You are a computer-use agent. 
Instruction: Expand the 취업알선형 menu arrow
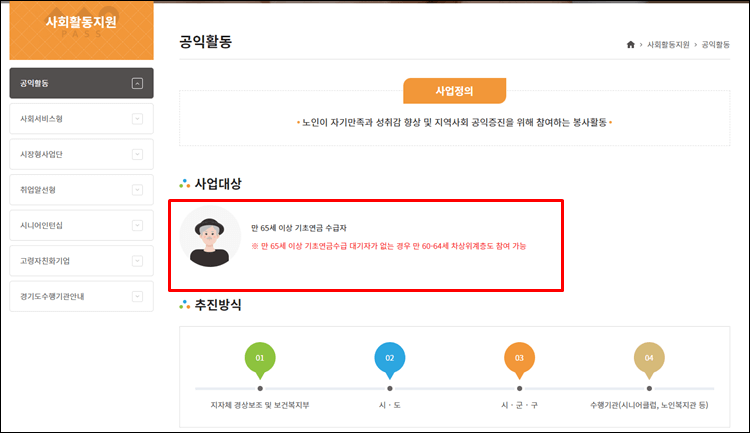pos(137,190)
